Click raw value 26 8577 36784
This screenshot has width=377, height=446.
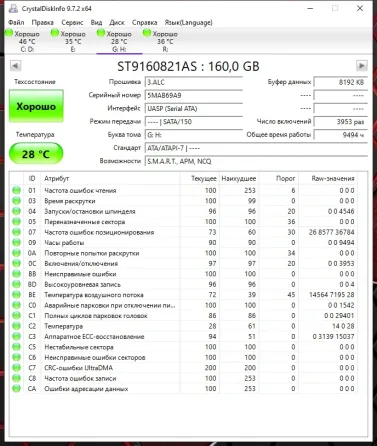point(331,232)
